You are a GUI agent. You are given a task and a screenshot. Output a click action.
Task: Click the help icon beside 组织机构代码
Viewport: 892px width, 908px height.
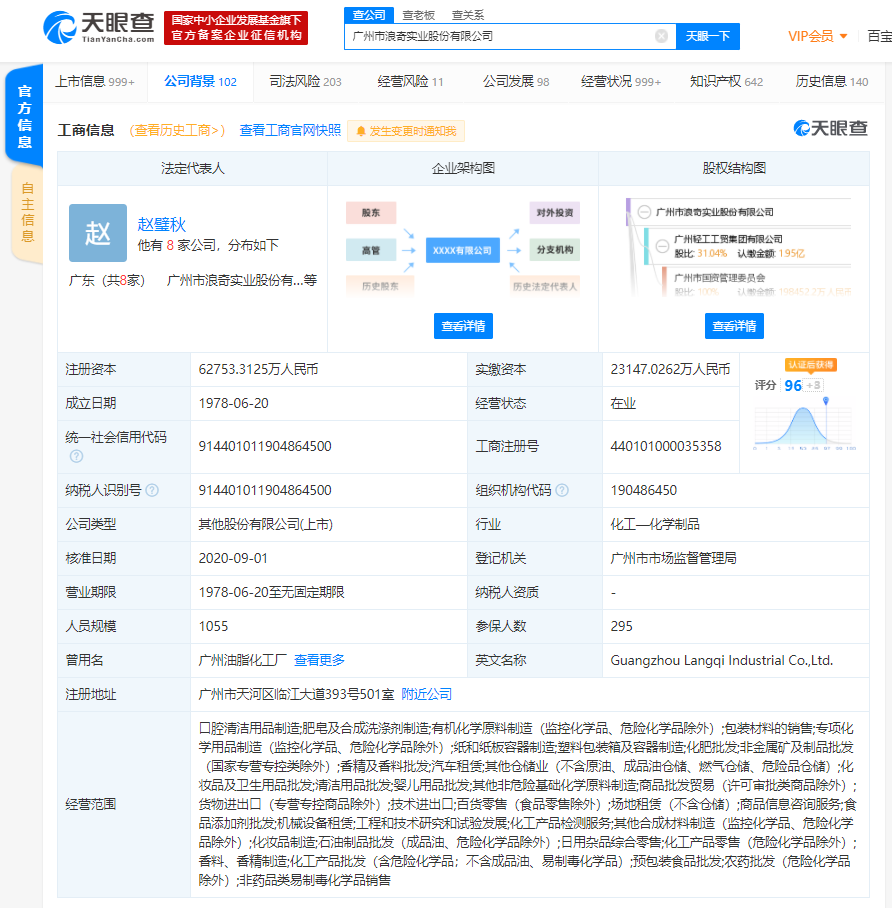click(562, 490)
